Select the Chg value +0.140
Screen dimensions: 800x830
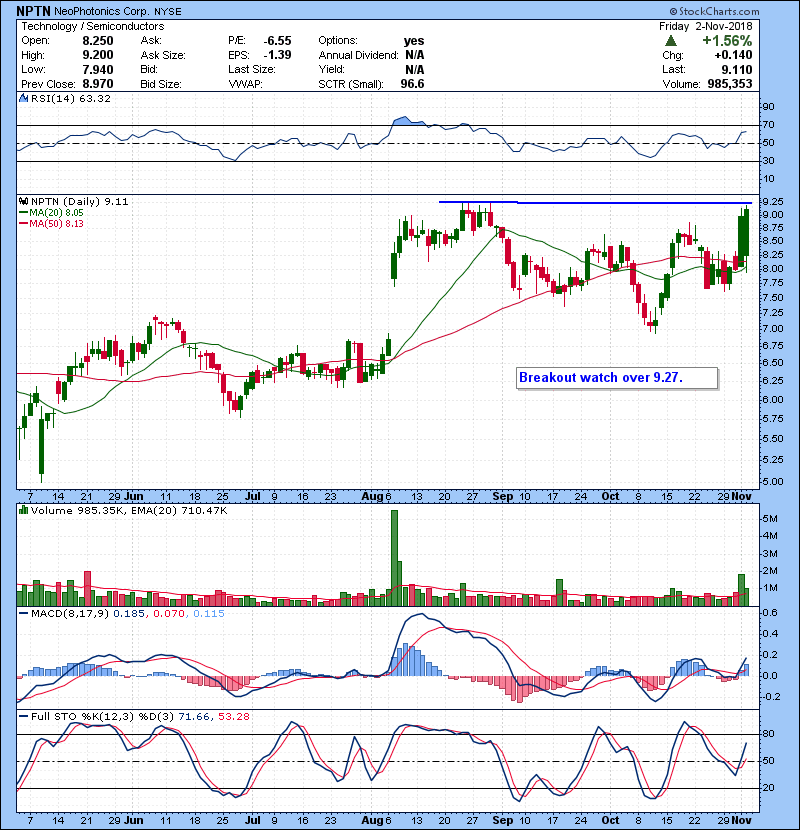[733, 55]
